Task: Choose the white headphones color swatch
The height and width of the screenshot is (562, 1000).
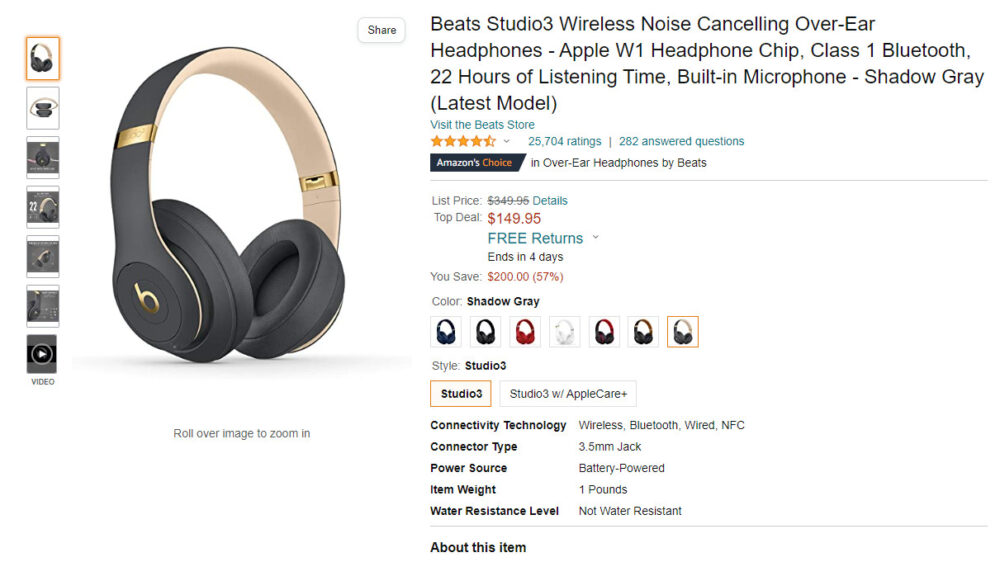Action: coord(565,332)
